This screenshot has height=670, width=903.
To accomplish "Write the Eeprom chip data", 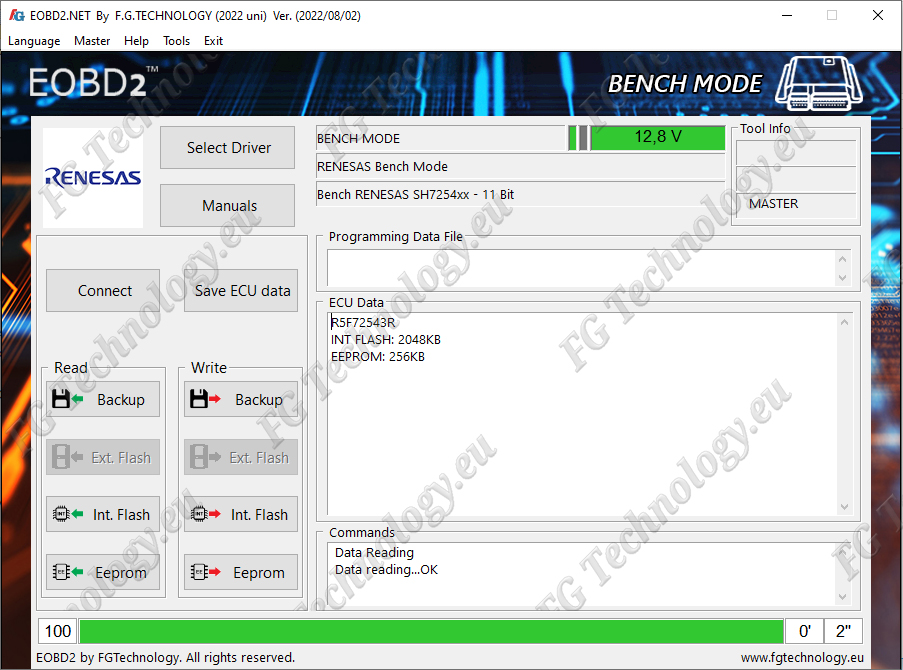I will (x=241, y=573).
